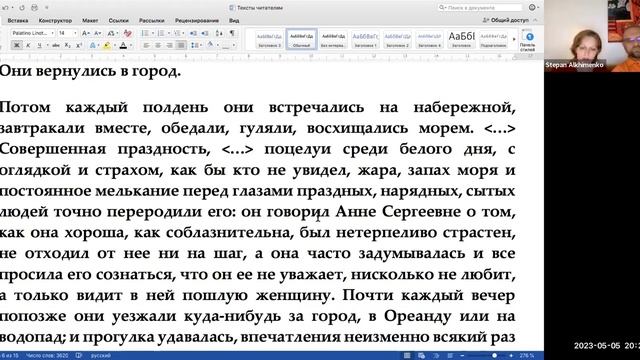The width and height of the screenshot is (640, 360).
Task: Decrease paragraph indent
Action: [x=193, y=33]
